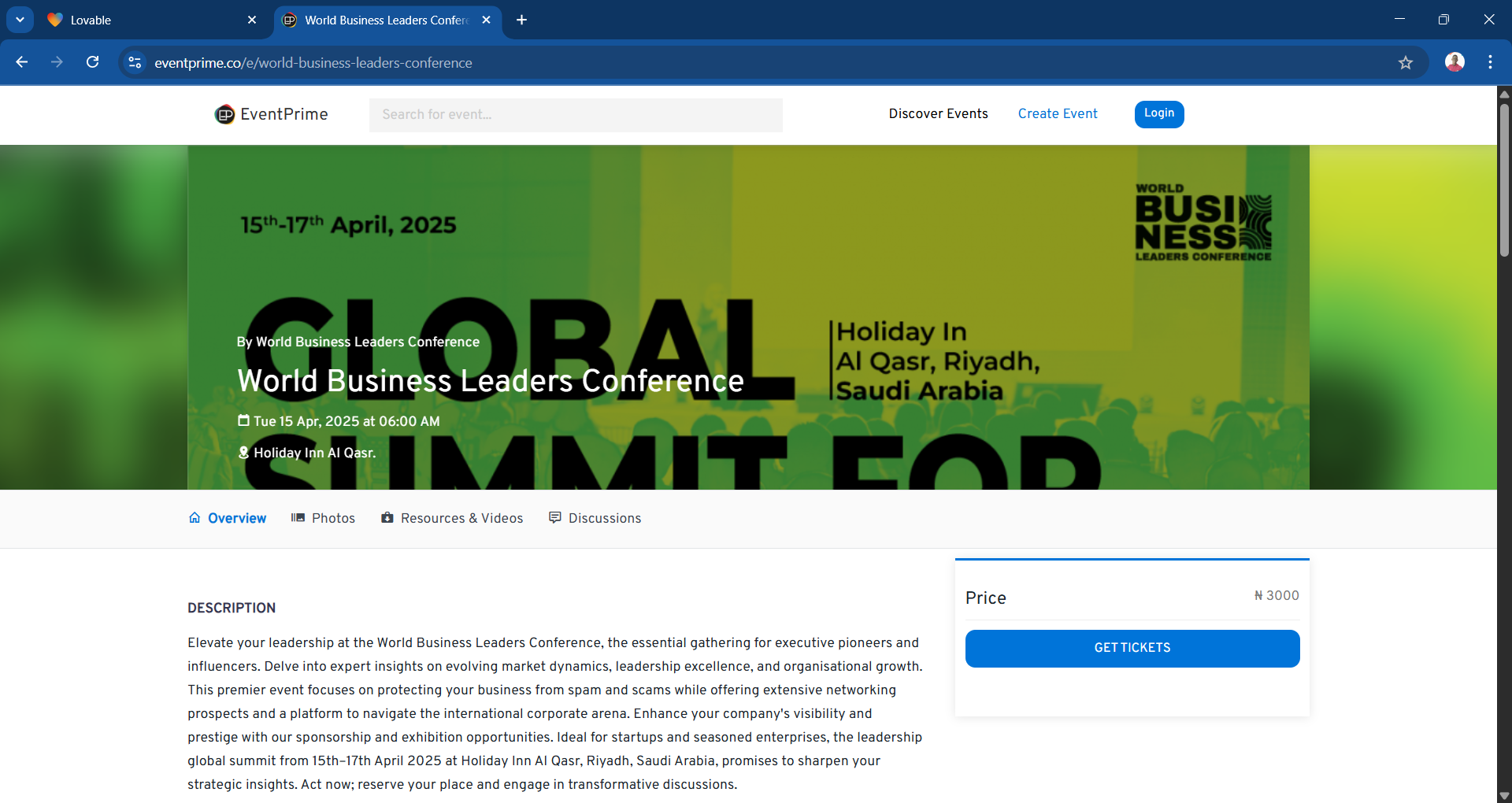The image size is (1512, 803).
Task: Reload the current page
Action: point(92,62)
